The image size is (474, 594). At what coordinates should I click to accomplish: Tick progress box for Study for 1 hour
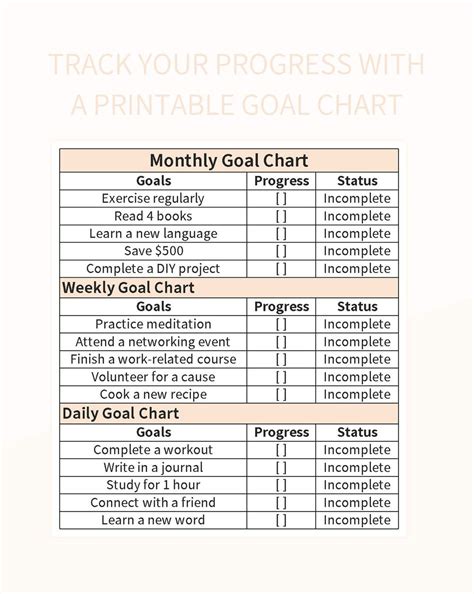(281, 485)
